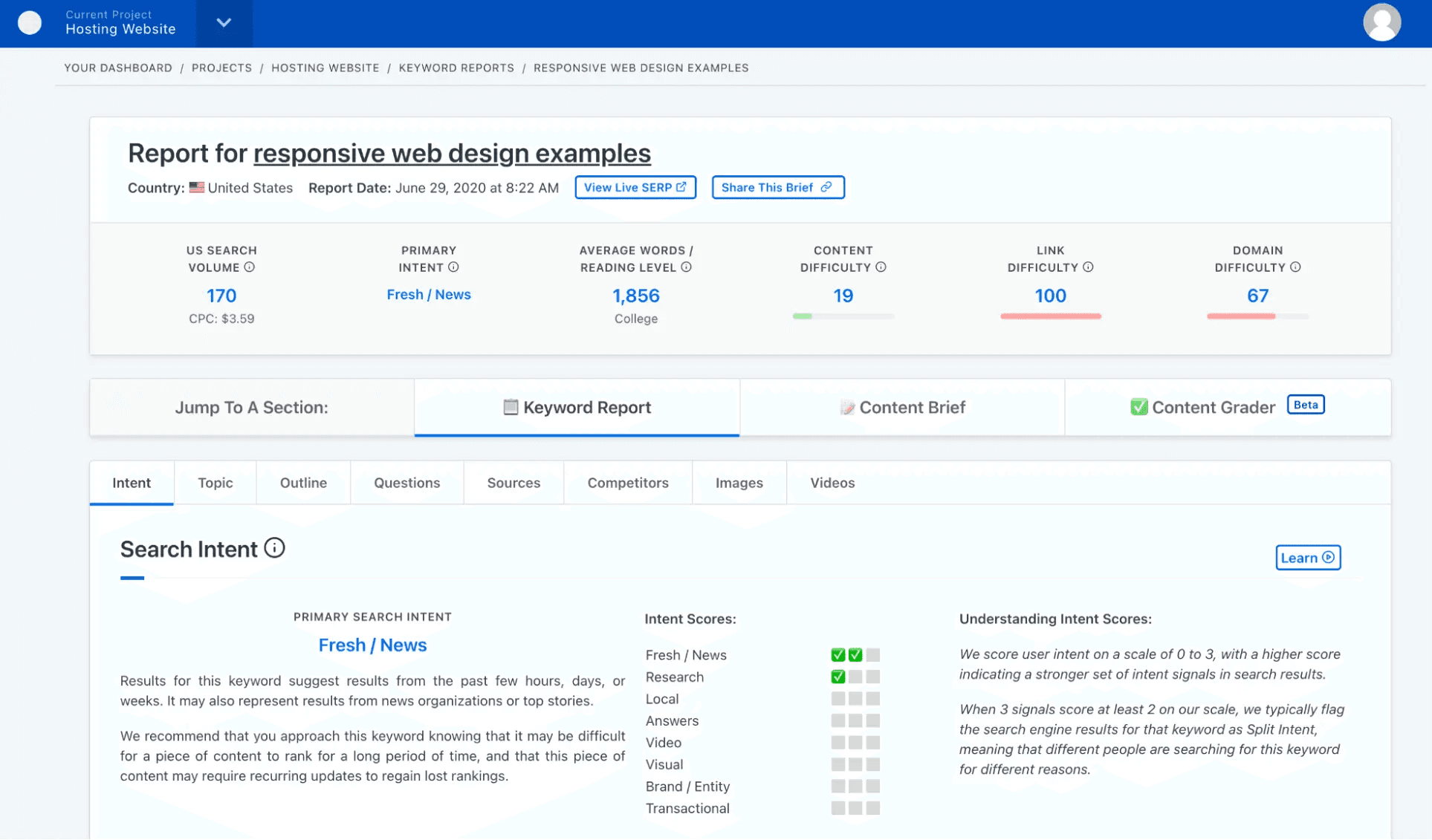Click the Primary Intent info icon
1432x840 pixels.
pos(453,267)
